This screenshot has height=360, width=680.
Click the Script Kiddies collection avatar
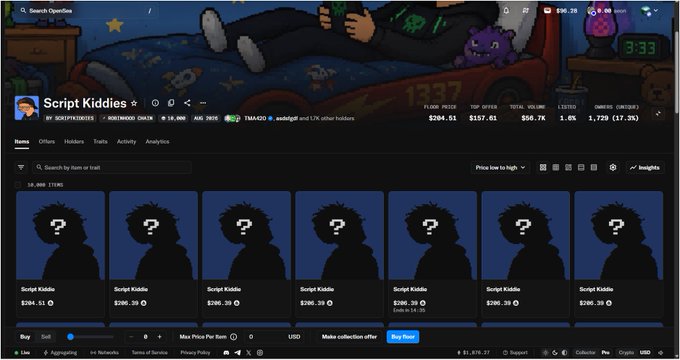(x=26, y=108)
